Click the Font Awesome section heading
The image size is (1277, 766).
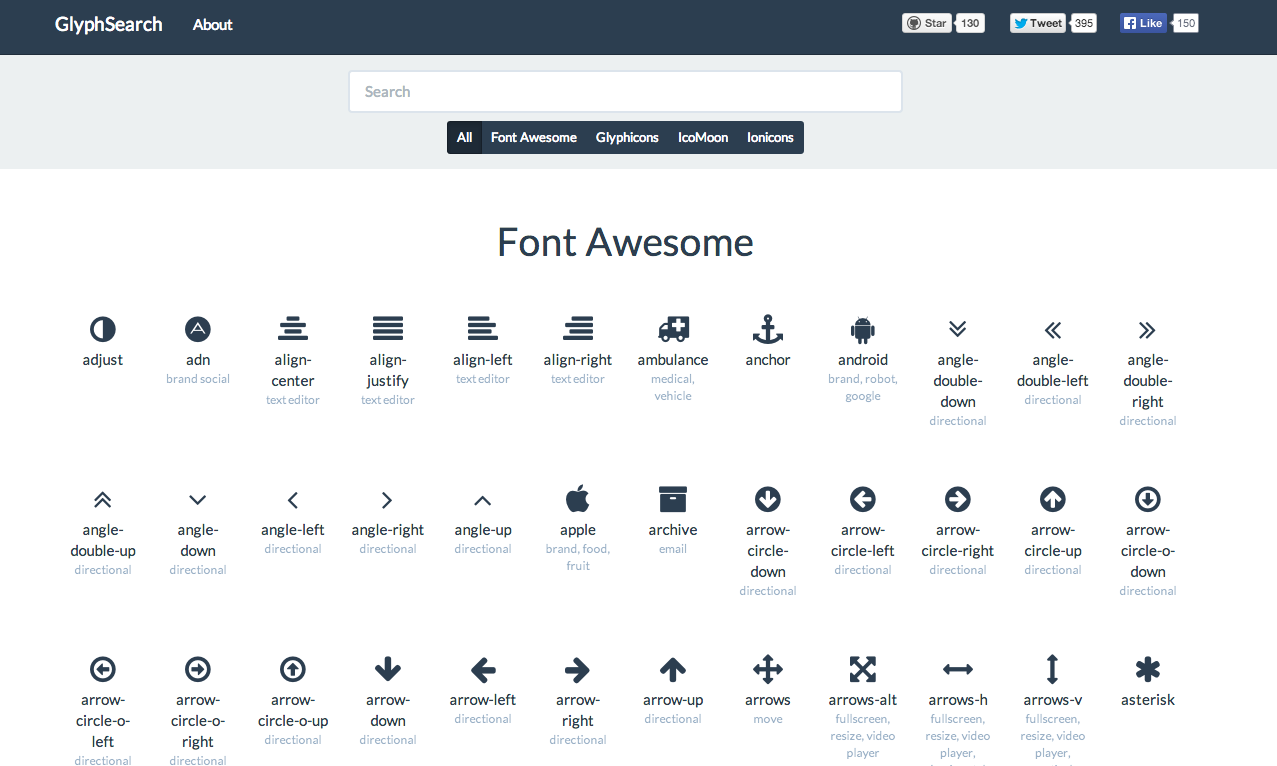625,242
